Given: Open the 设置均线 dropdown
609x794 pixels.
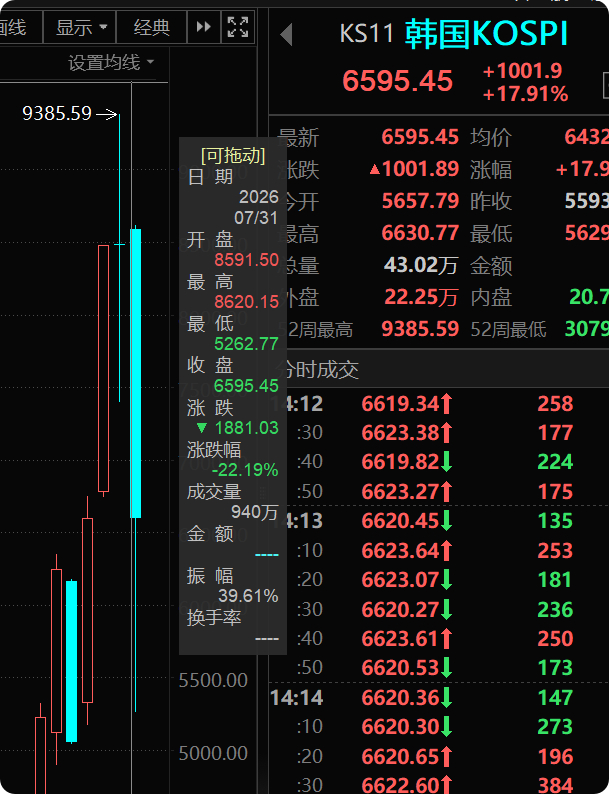Looking at the screenshot, I should coord(111,63).
